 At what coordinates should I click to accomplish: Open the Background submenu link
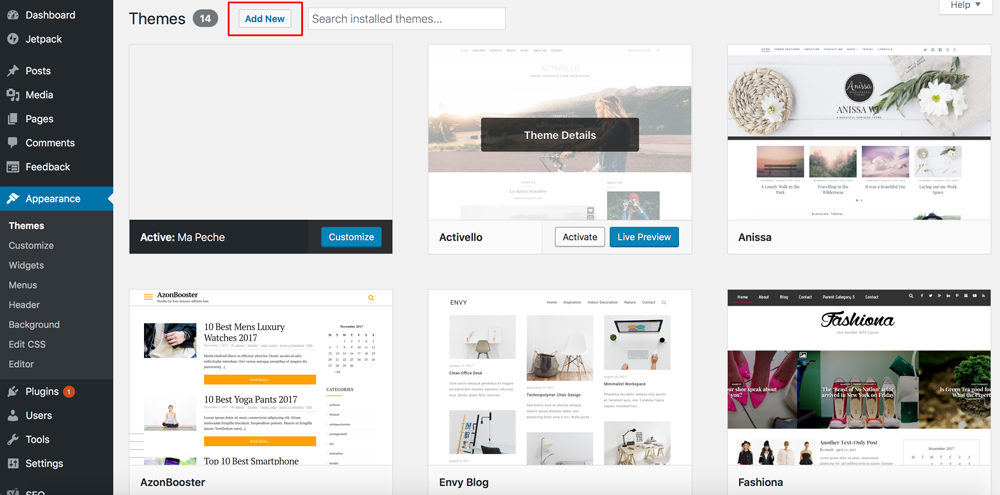(x=34, y=325)
